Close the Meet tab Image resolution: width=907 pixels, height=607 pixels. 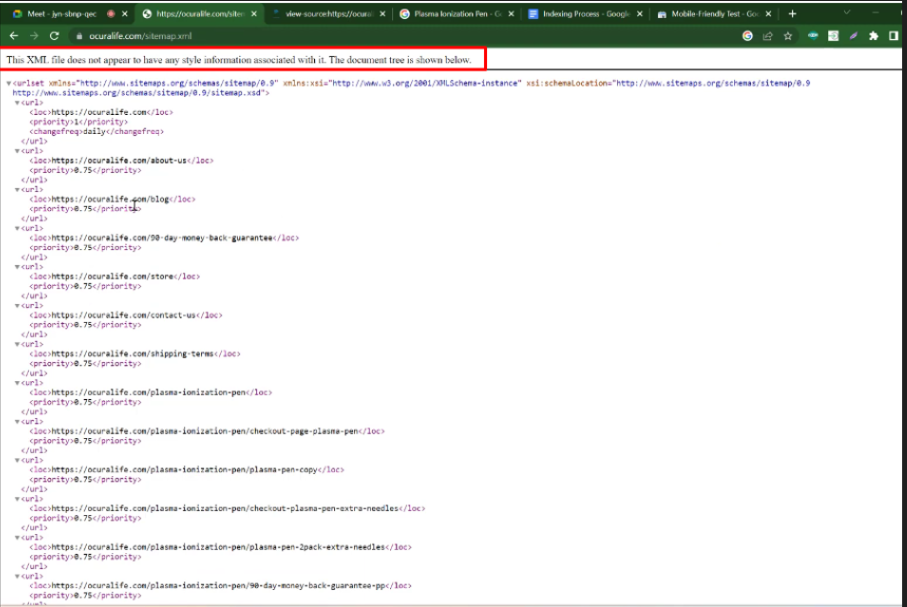[124, 13]
